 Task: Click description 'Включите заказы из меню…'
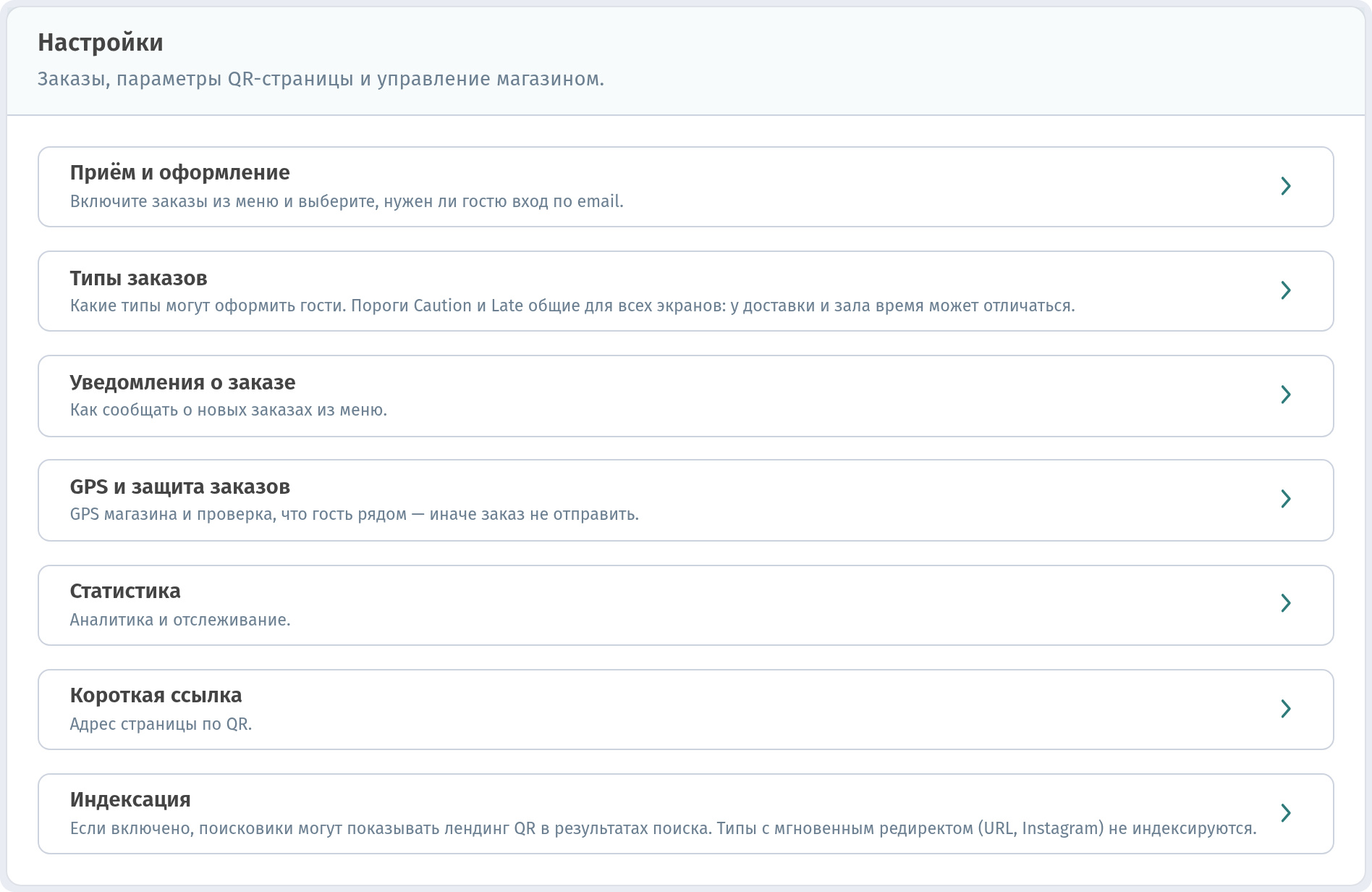347,201
